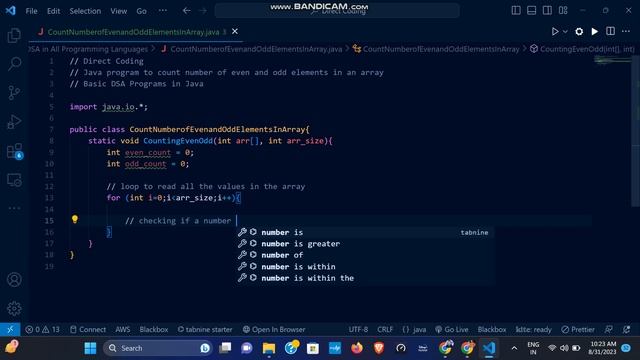
Task: Open the Selection menu
Action: [x=85, y=11]
